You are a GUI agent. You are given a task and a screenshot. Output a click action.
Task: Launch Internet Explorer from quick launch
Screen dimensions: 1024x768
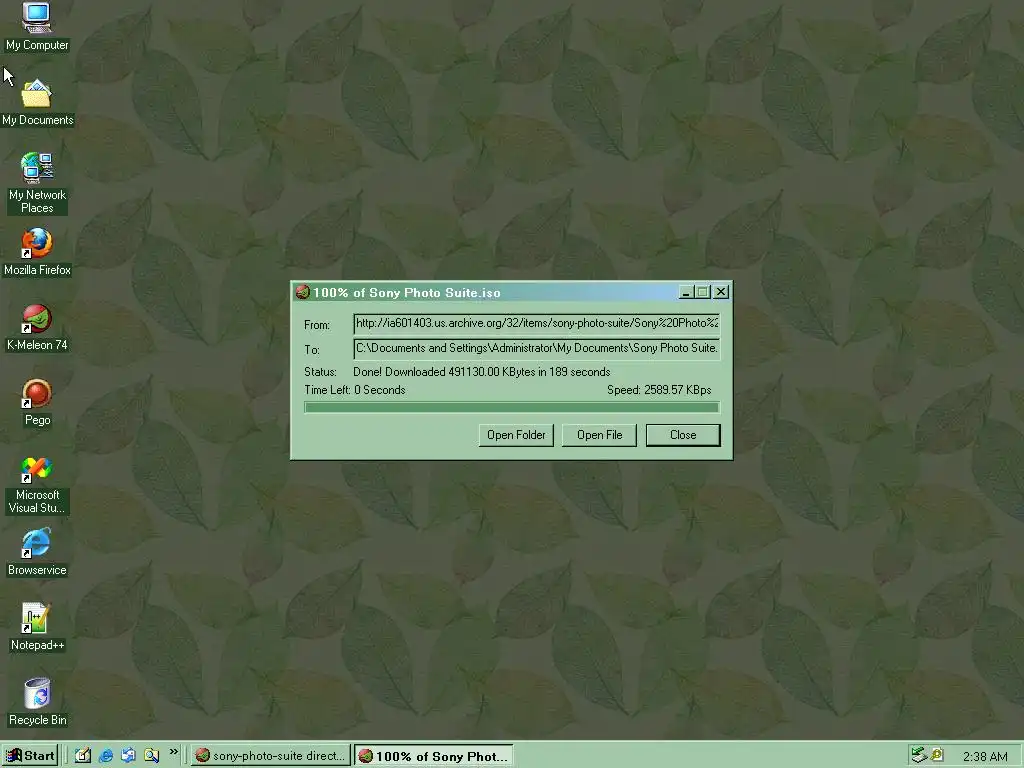[106, 756]
